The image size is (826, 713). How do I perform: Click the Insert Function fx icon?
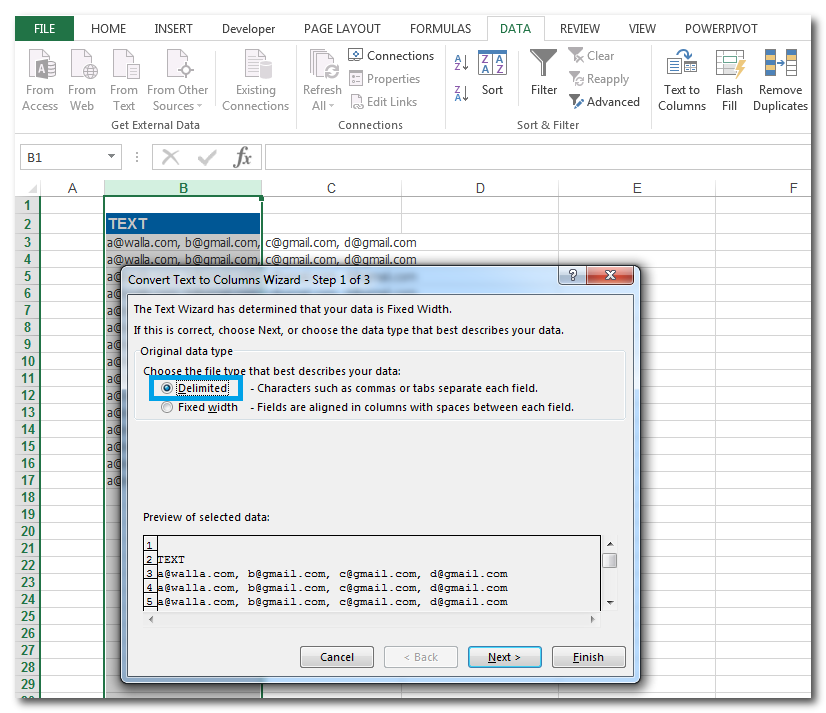(242, 157)
